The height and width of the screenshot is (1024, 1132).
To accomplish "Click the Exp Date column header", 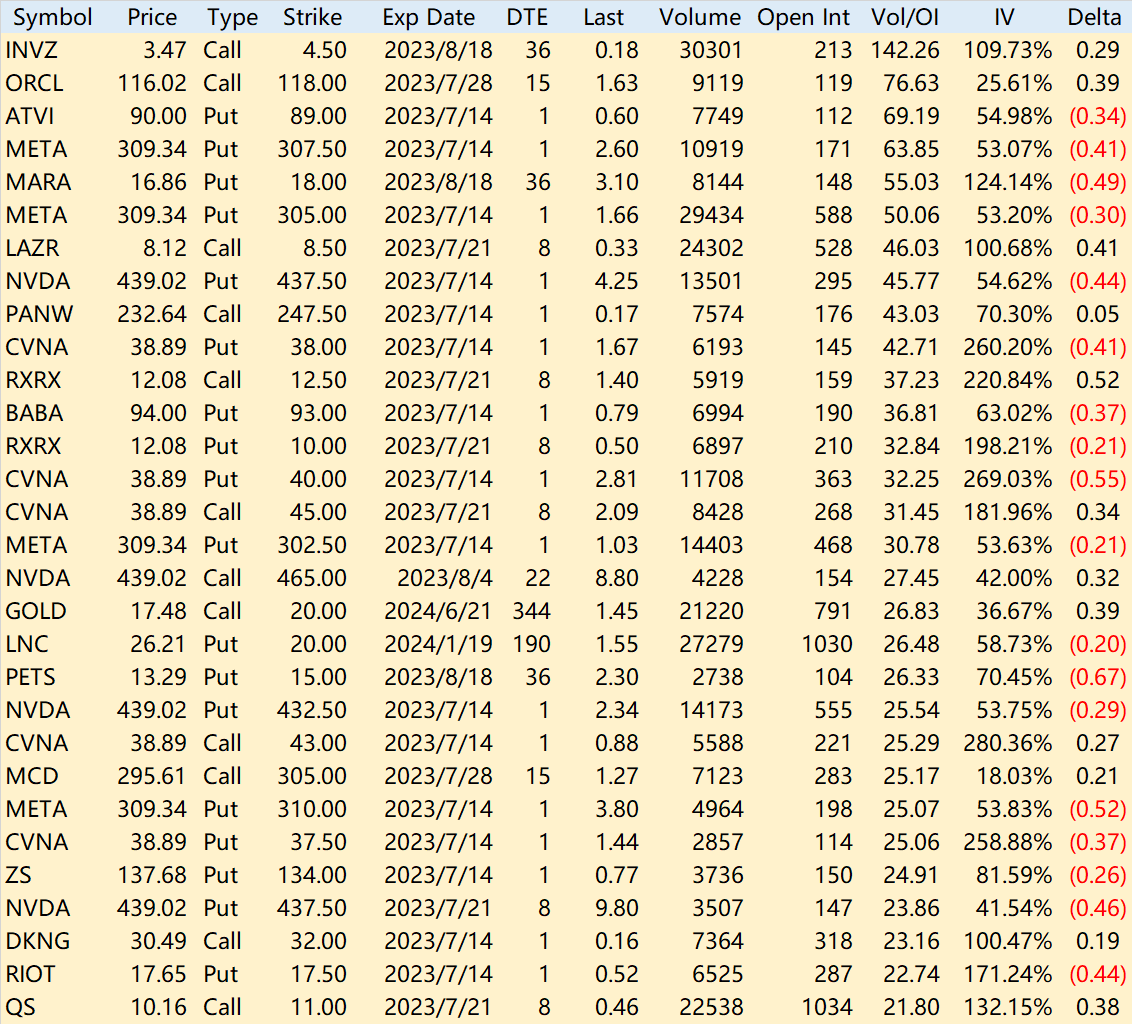I will click(x=429, y=17).
